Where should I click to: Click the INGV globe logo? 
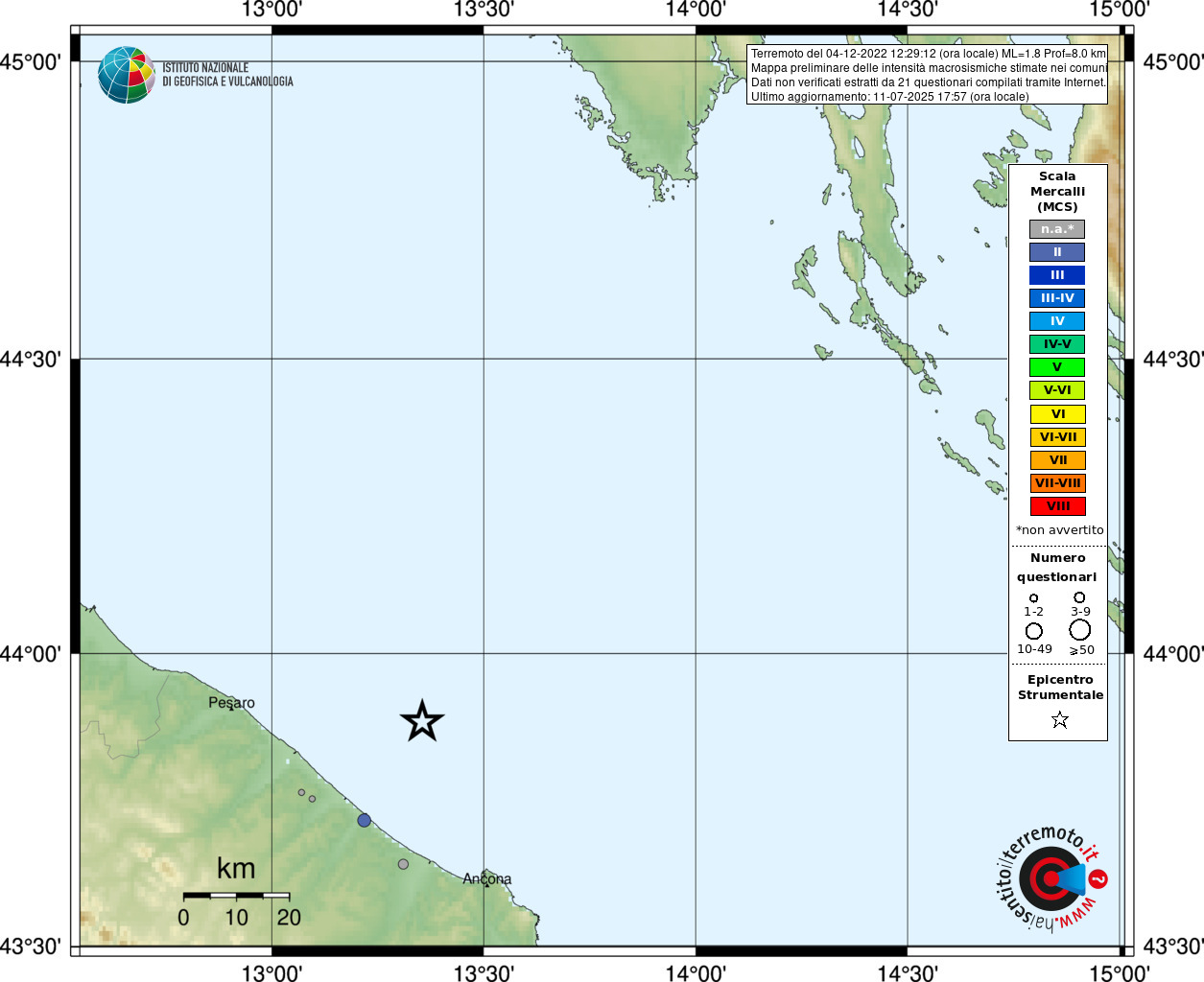pyautogui.click(x=127, y=75)
